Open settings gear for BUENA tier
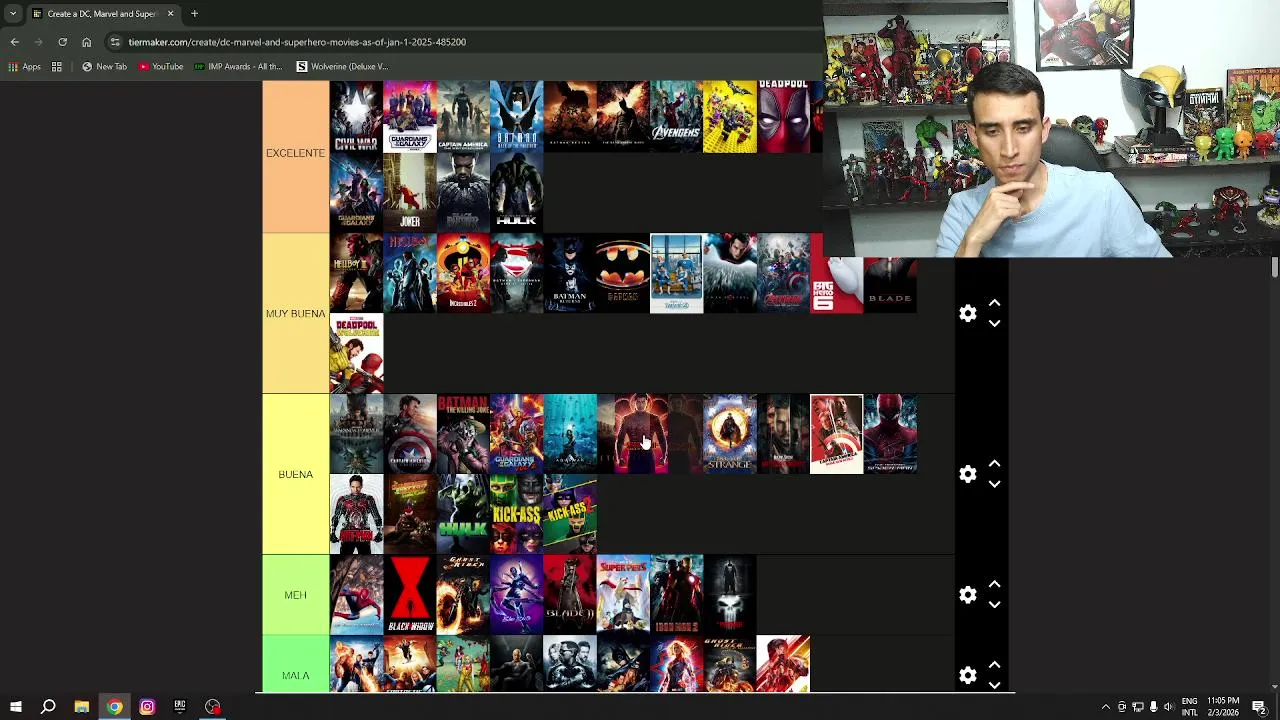 967,474
